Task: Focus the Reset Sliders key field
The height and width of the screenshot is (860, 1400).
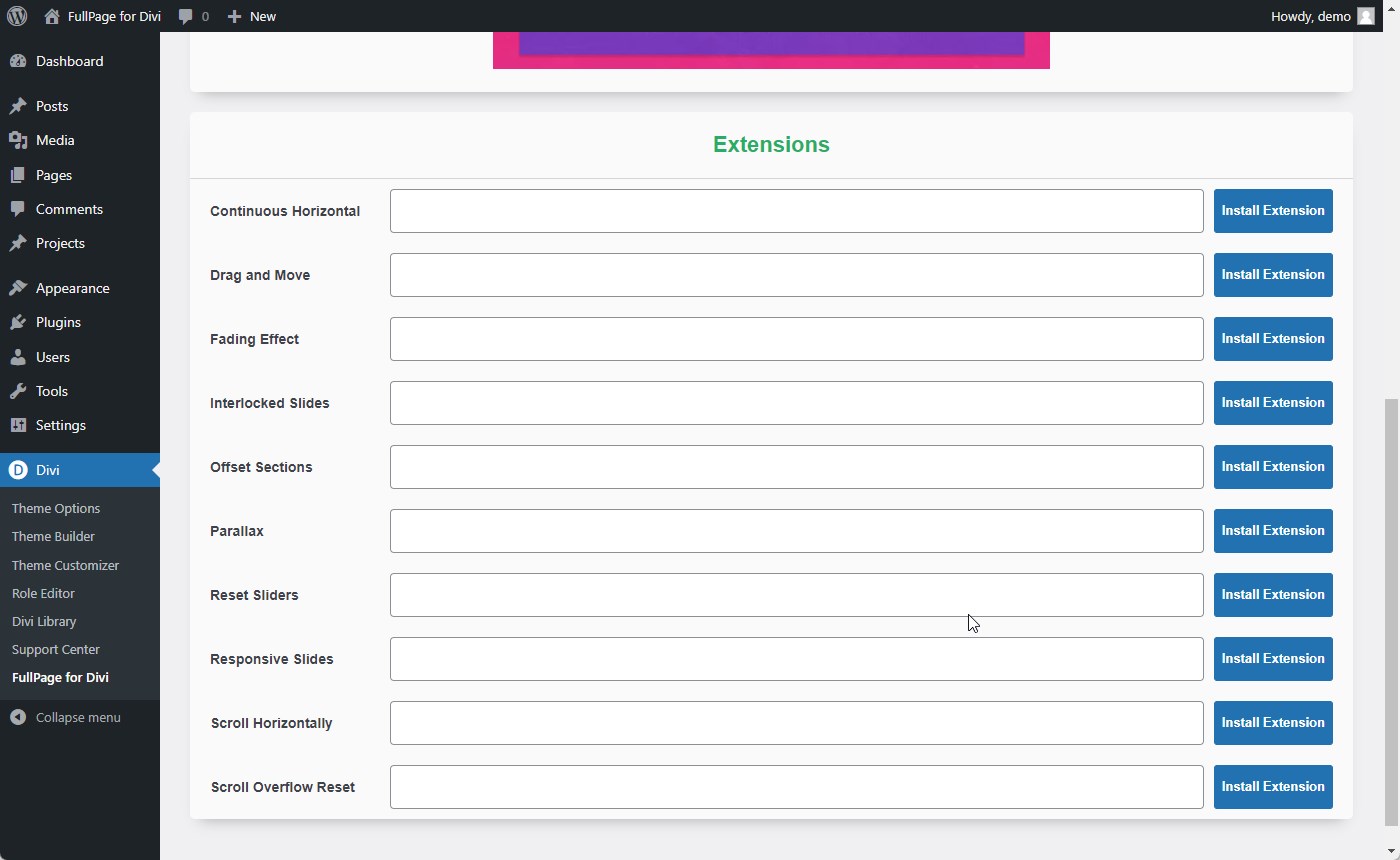Action: click(797, 595)
